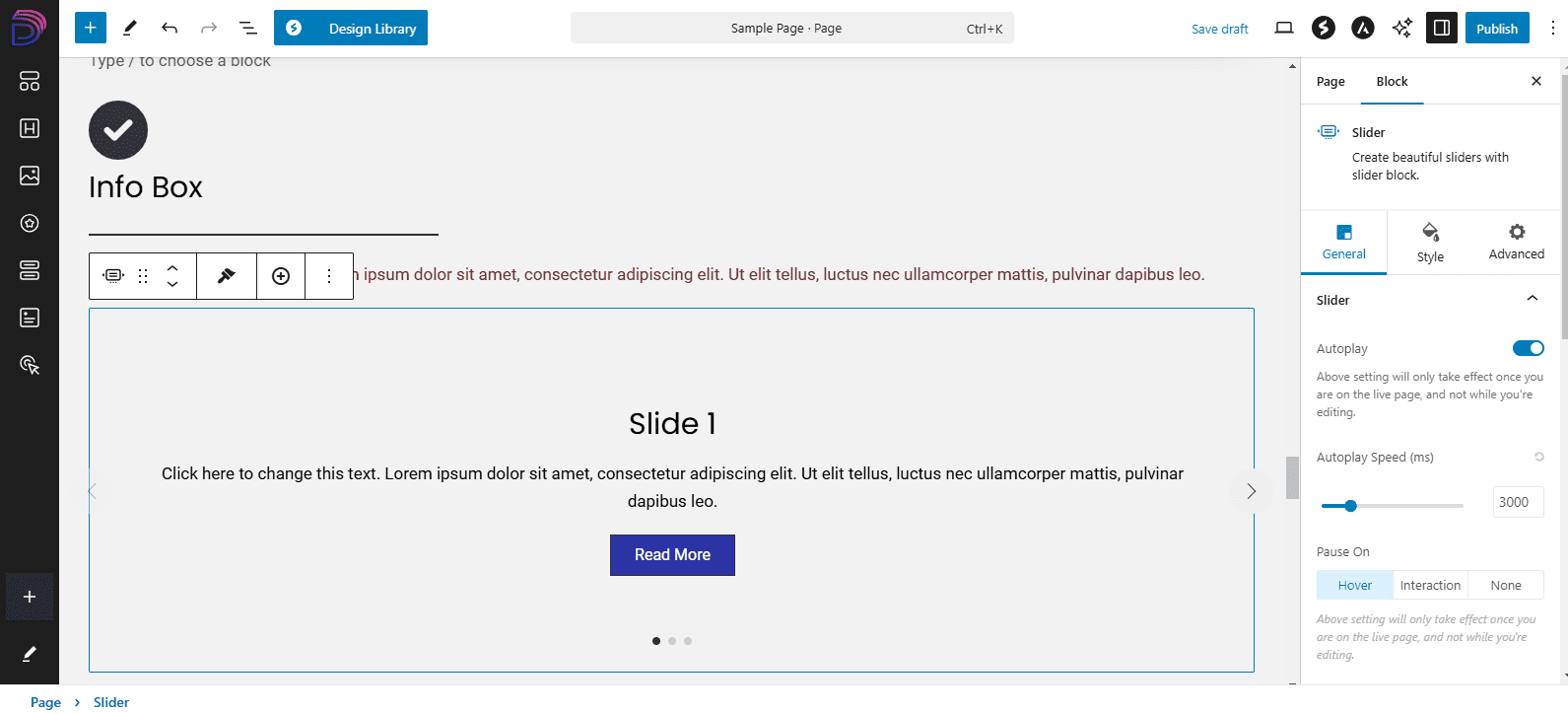The width and height of the screenshot is (1568, 714).
Task: Click the block inserter plus button
Action: pos(90,28)
